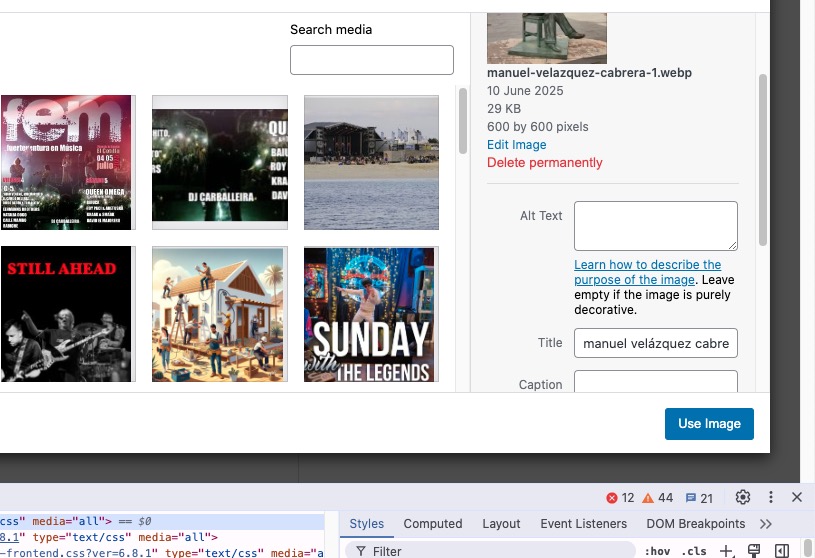Switch to the Event Listeners tab
The width and height of the screenshot is (815, 558).
point(583,523)
